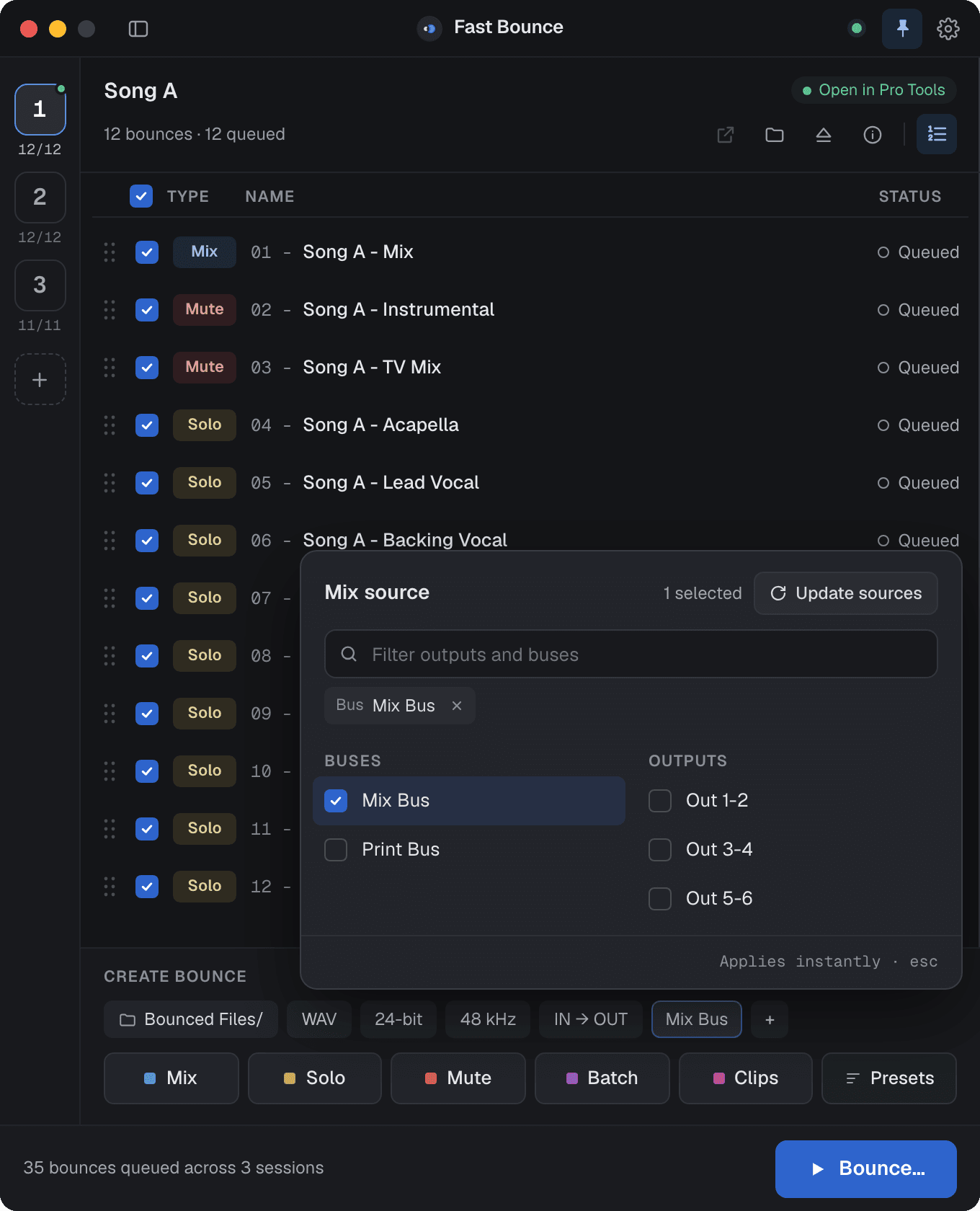Viewport: 980px width, 1211px height.
Task: Choose the Bounced Files/ destination folder
Action: pyautogui.click(x=191, y=1019)
